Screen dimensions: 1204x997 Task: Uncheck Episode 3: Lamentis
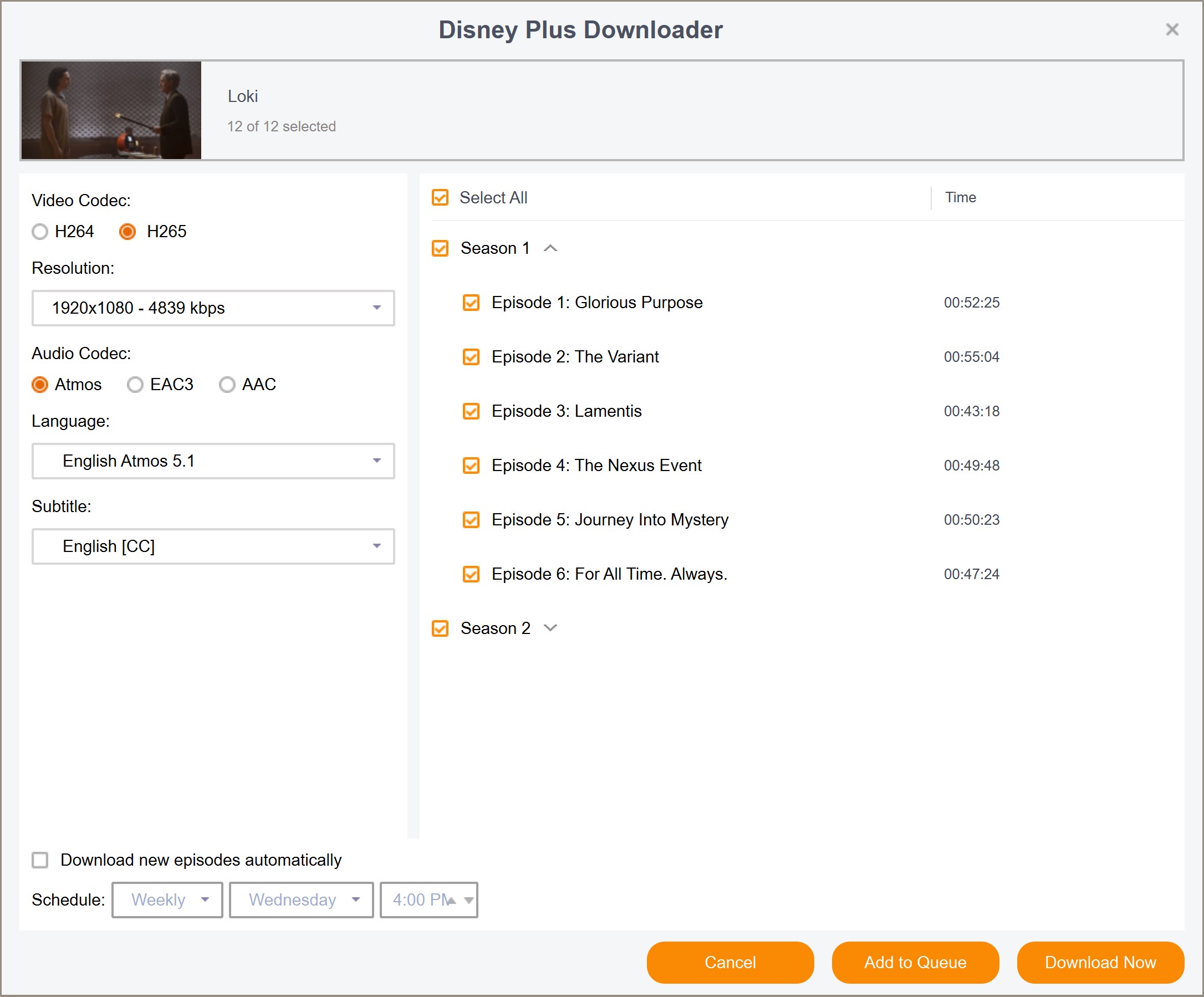471,411
